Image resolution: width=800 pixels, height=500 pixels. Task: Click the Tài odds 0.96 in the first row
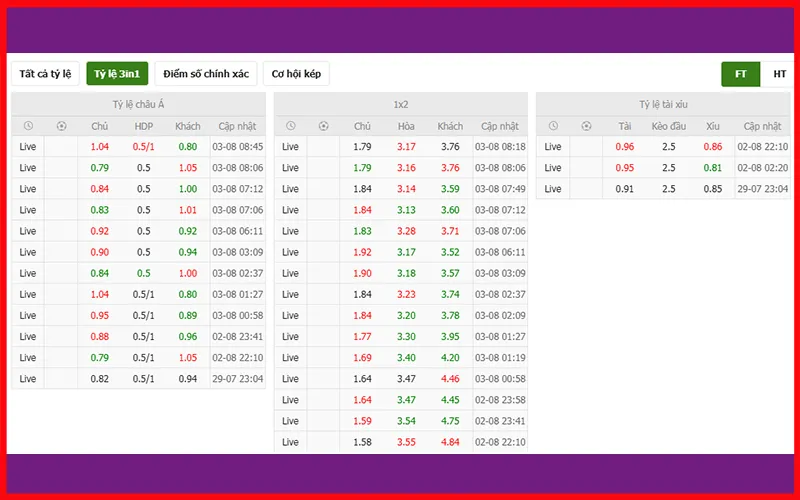tap(625, 147)
